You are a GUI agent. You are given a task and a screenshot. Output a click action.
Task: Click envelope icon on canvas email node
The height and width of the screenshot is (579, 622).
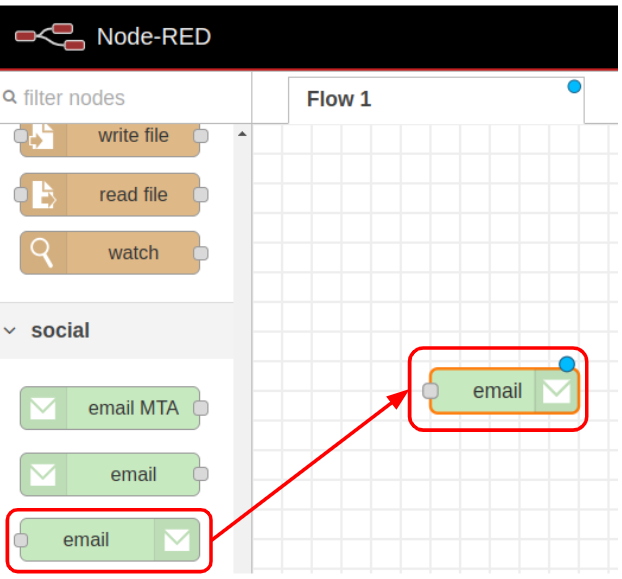coord(557,391)
